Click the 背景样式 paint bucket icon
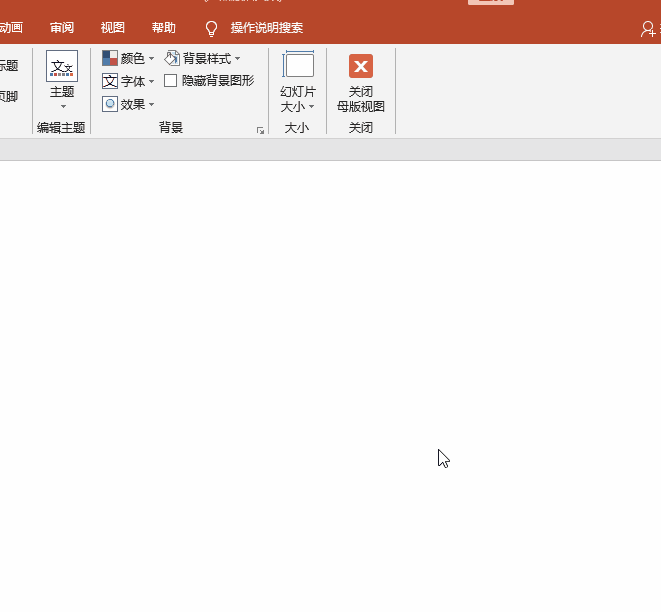This screenshot has height=612, width=661. pyautogui.click(x=172, y=59)
